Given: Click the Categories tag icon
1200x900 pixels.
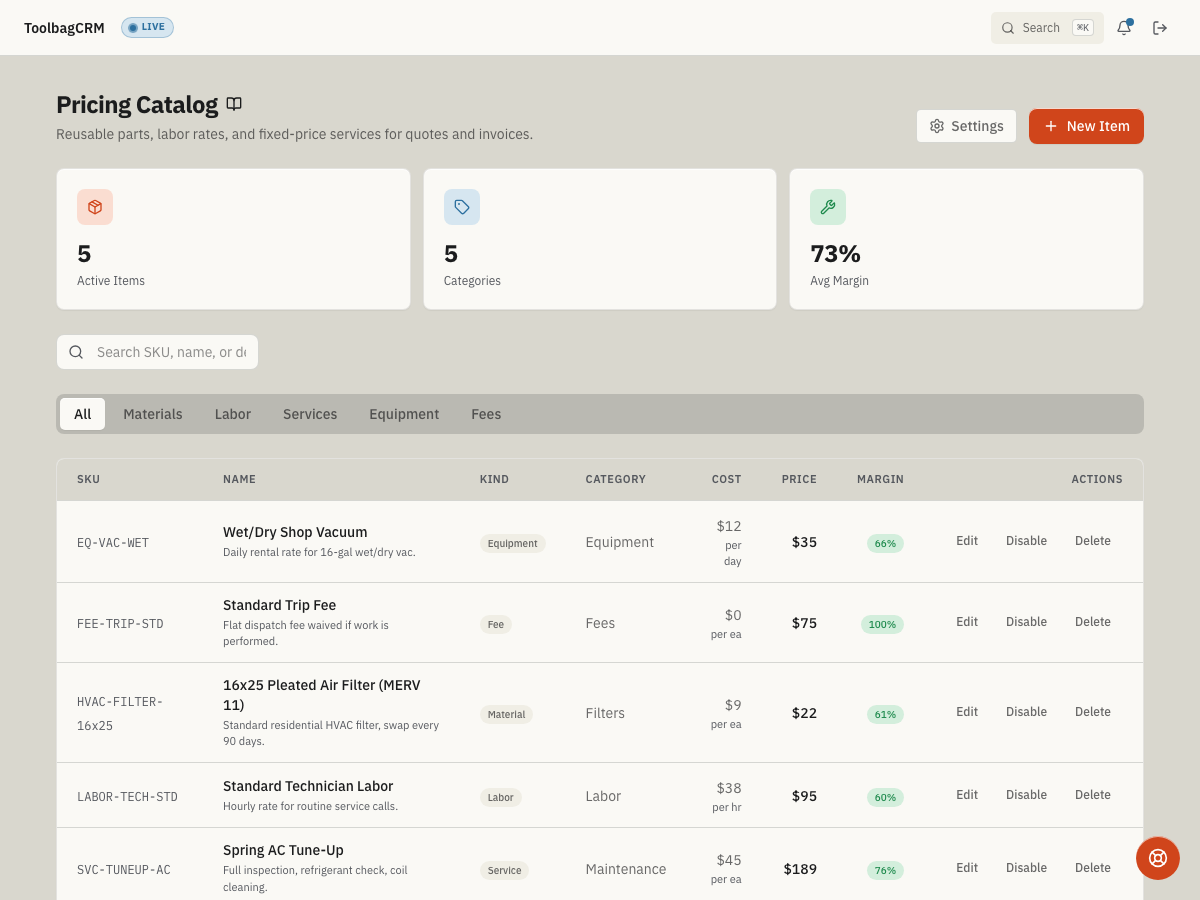Looking at the screenshot, I should point(462,207).
